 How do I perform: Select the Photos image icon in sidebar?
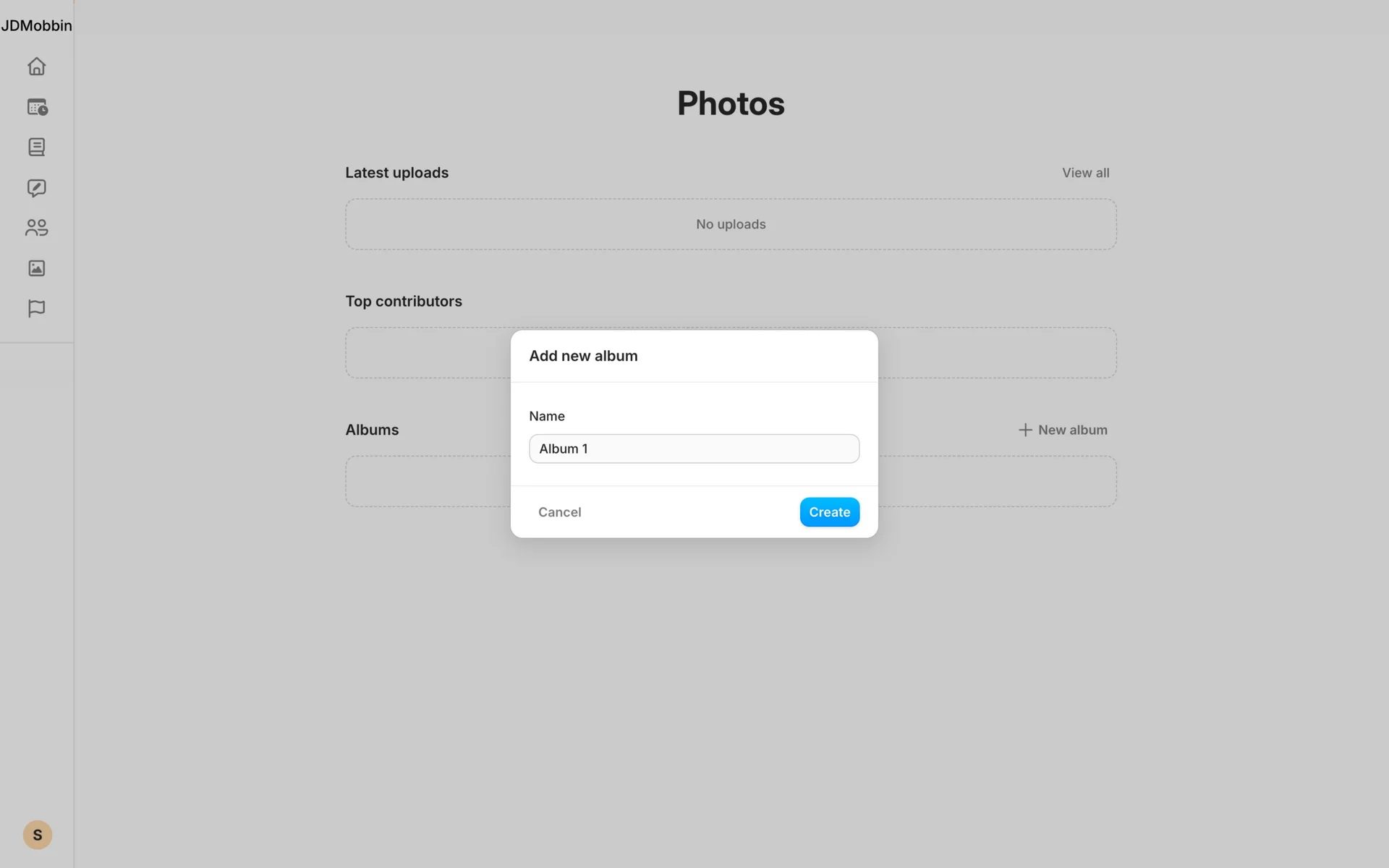pos(36,268)
